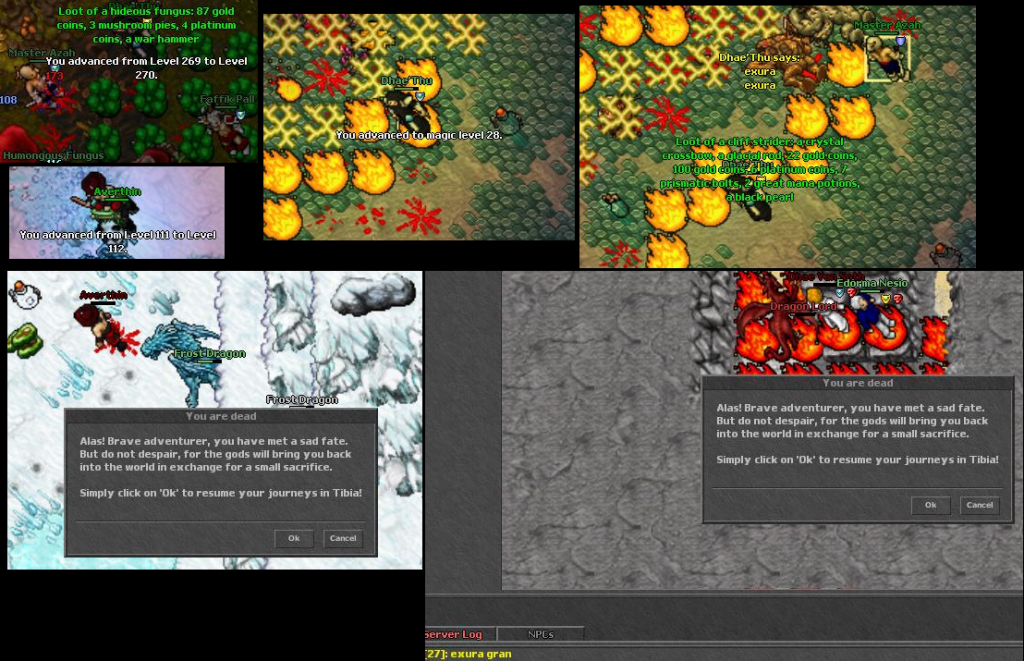The image size is (1024, 661).
Task: Click the 'Humongous Fungus' creature name
Action: point(53,155)
